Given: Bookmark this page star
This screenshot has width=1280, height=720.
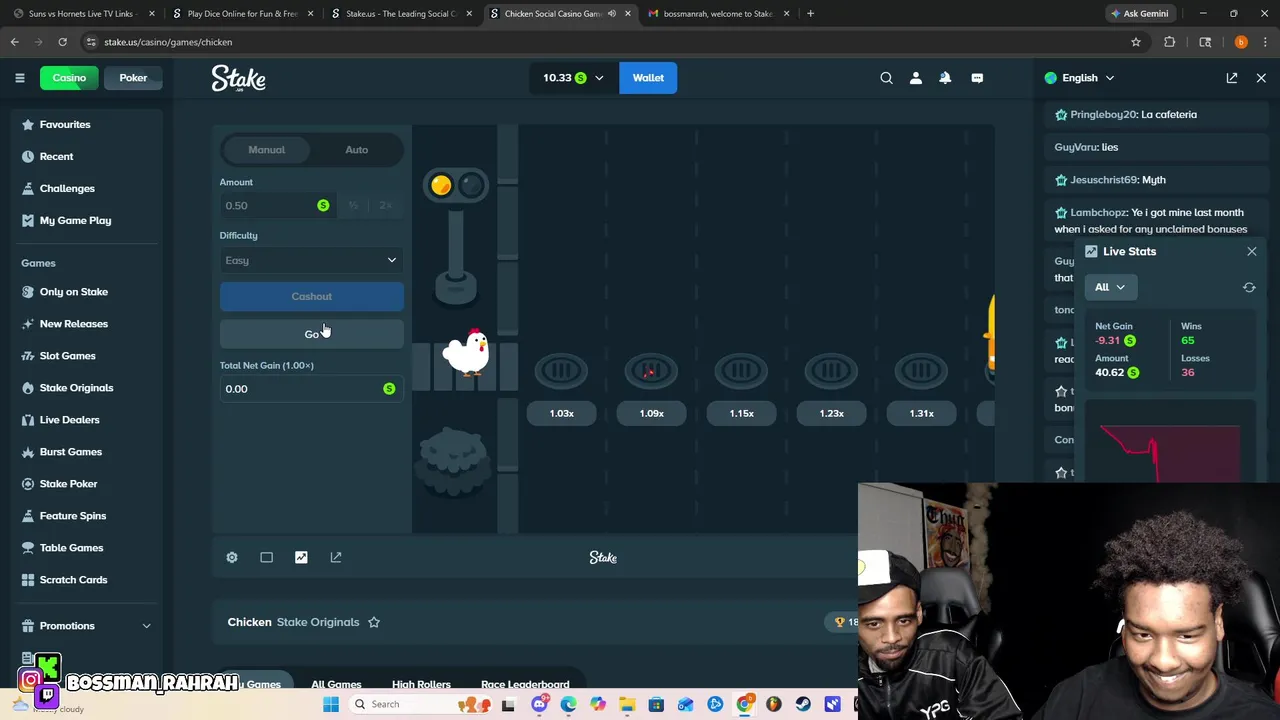Looking at the screenshot, I should click(x=1136, y=42).
